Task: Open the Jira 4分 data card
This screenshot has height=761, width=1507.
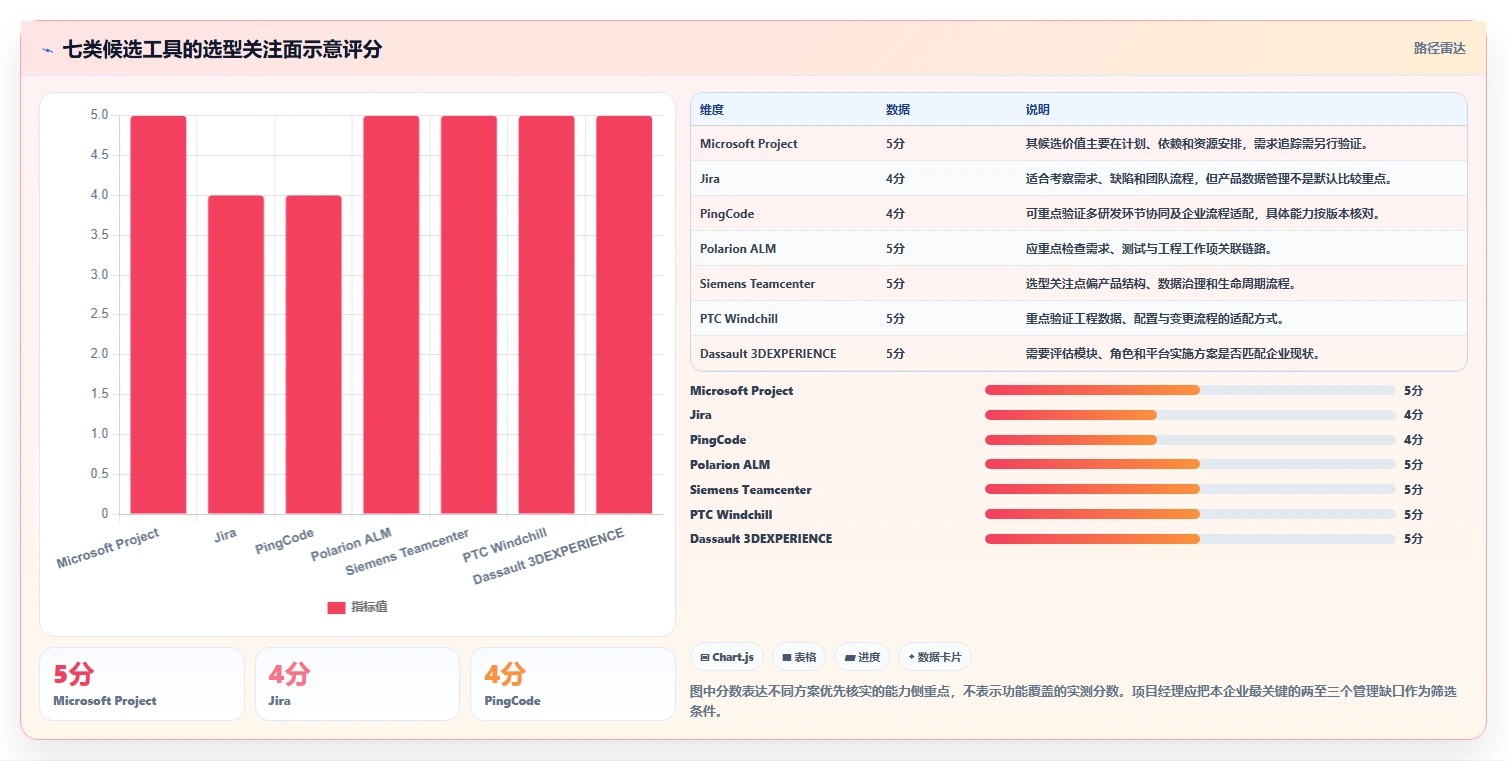Action: 357,684
